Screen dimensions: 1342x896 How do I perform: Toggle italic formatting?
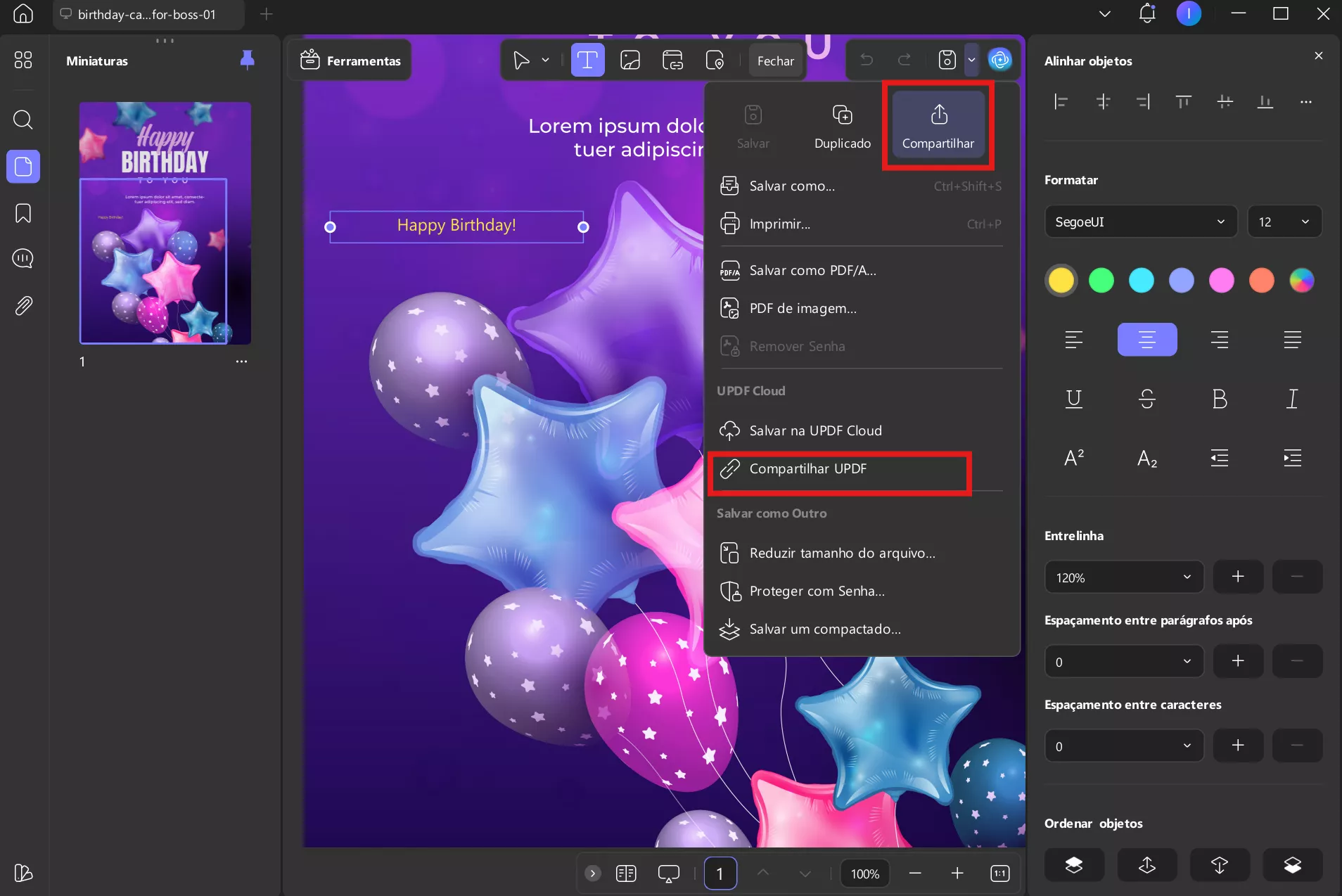1292,399
